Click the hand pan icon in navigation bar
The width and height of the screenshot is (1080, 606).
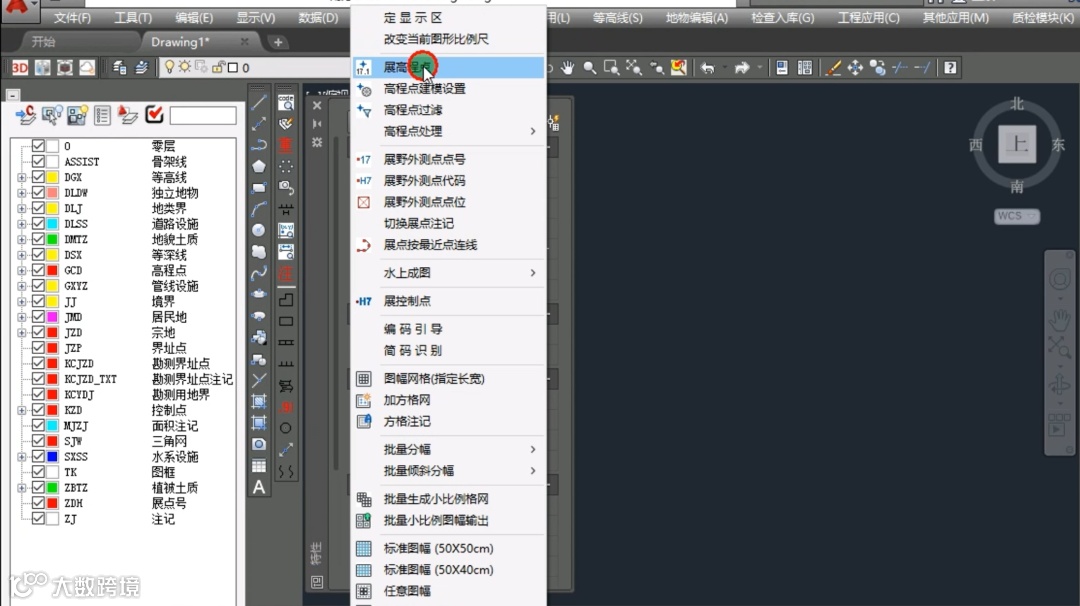point(1059,318)
